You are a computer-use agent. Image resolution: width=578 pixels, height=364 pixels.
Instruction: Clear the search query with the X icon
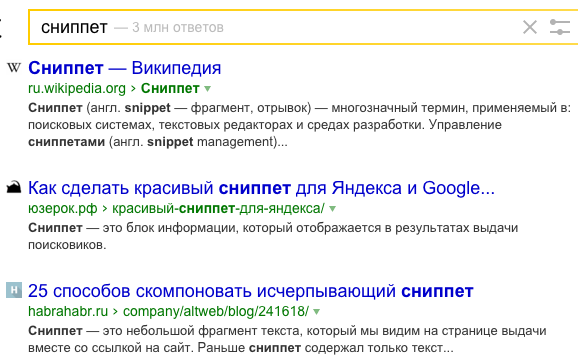point(530,27)
